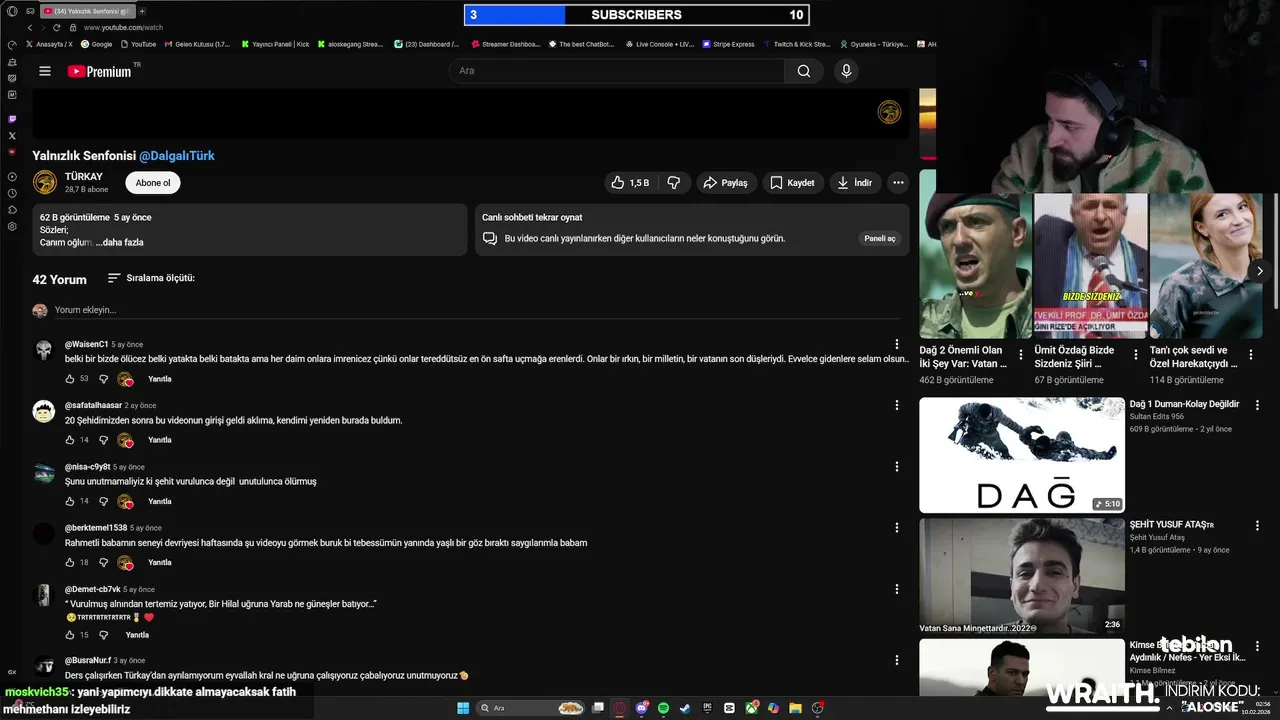
Task: Open 'Yayıncı Paneli | Kick' bookmark
Action: [275, 44]
